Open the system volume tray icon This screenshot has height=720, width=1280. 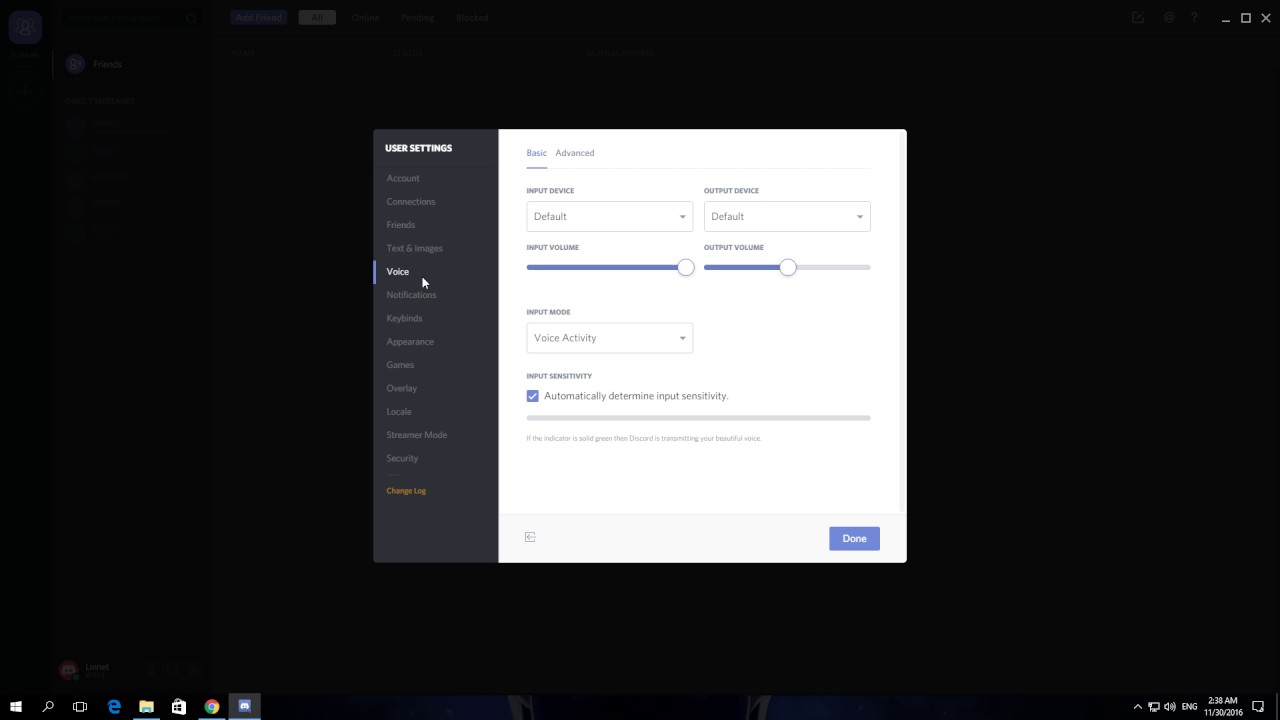click(x=1170, y=707)
